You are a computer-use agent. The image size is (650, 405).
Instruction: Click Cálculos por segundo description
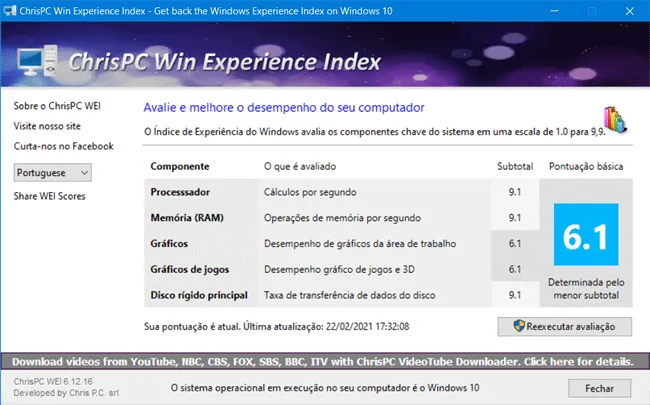310,192
